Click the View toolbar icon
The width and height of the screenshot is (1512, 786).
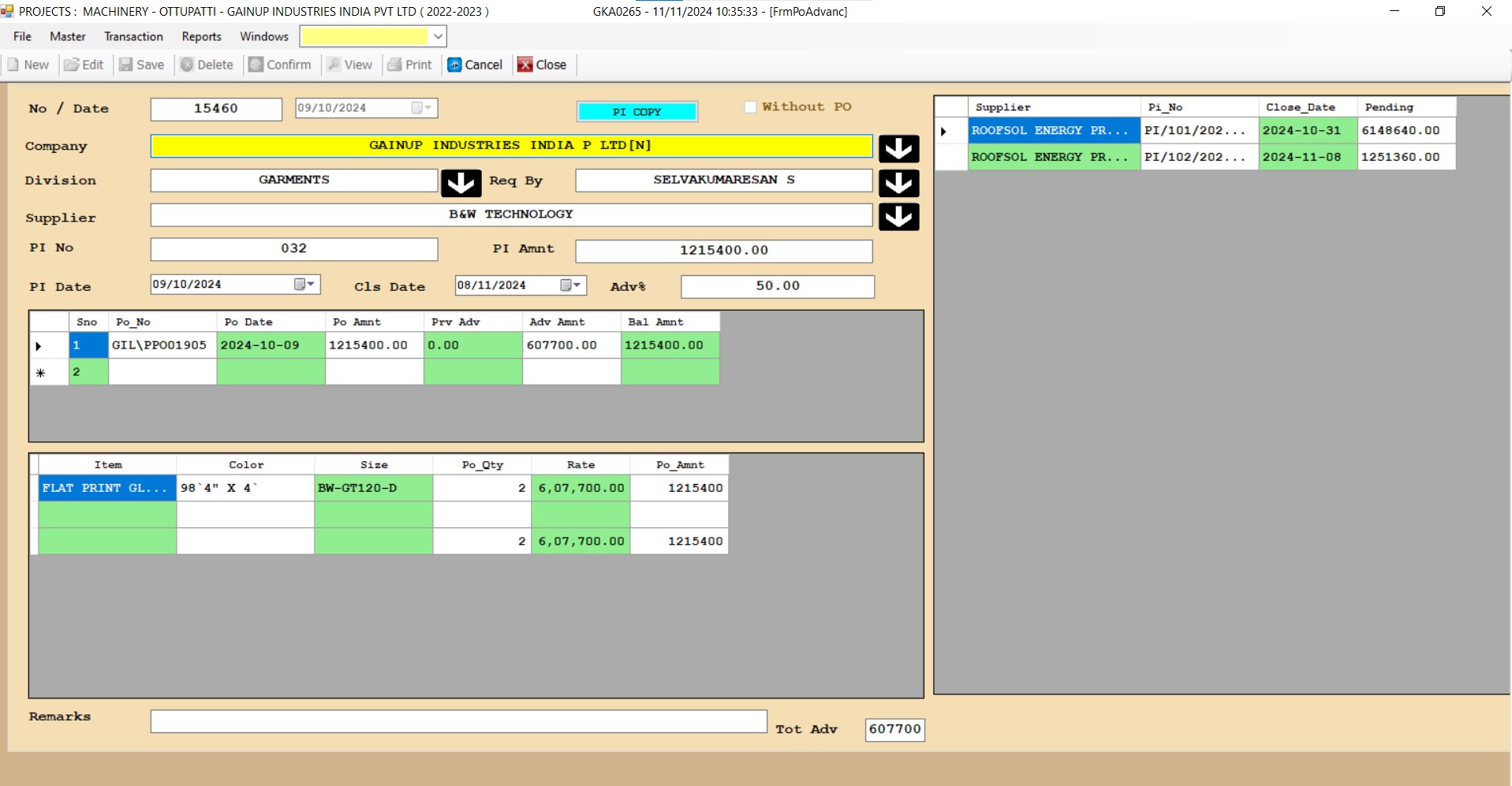tap(334, 65)
